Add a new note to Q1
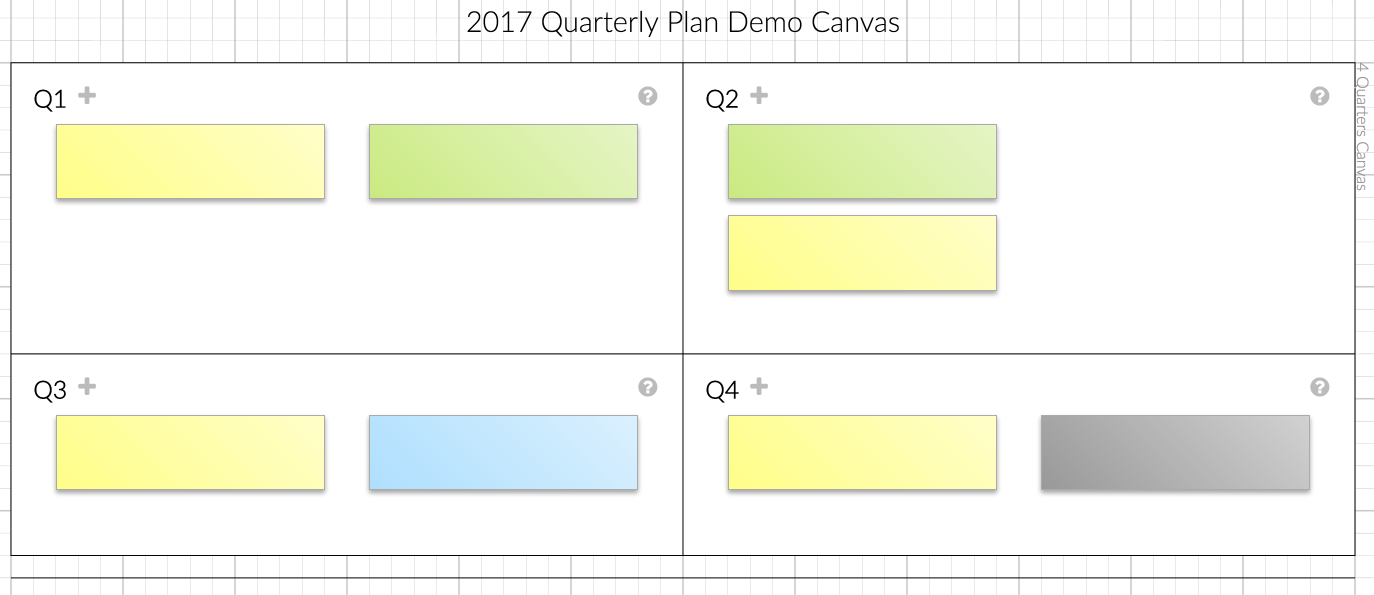 click(88, 96)
